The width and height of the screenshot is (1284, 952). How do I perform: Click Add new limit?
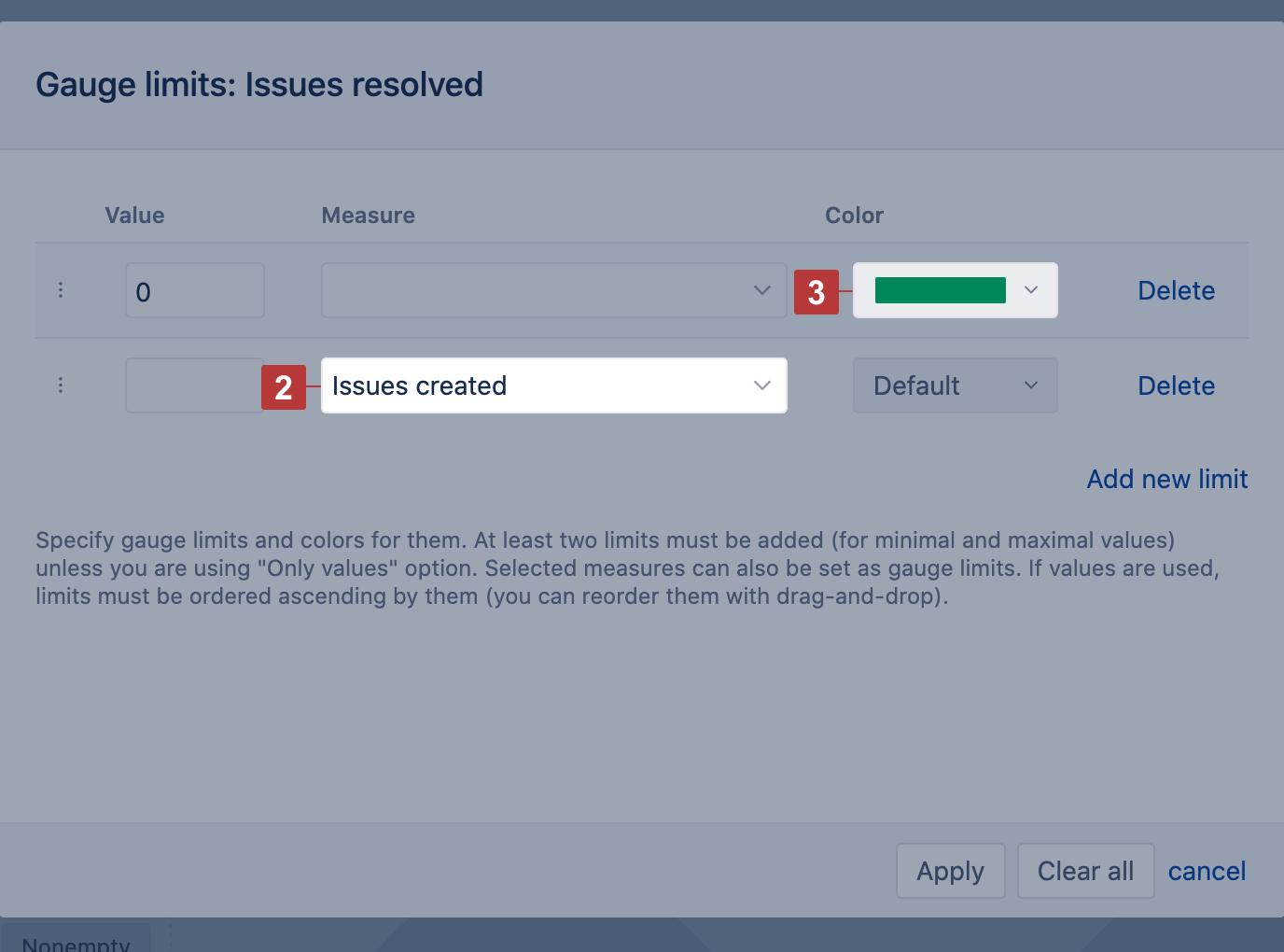click(1166, 479)
